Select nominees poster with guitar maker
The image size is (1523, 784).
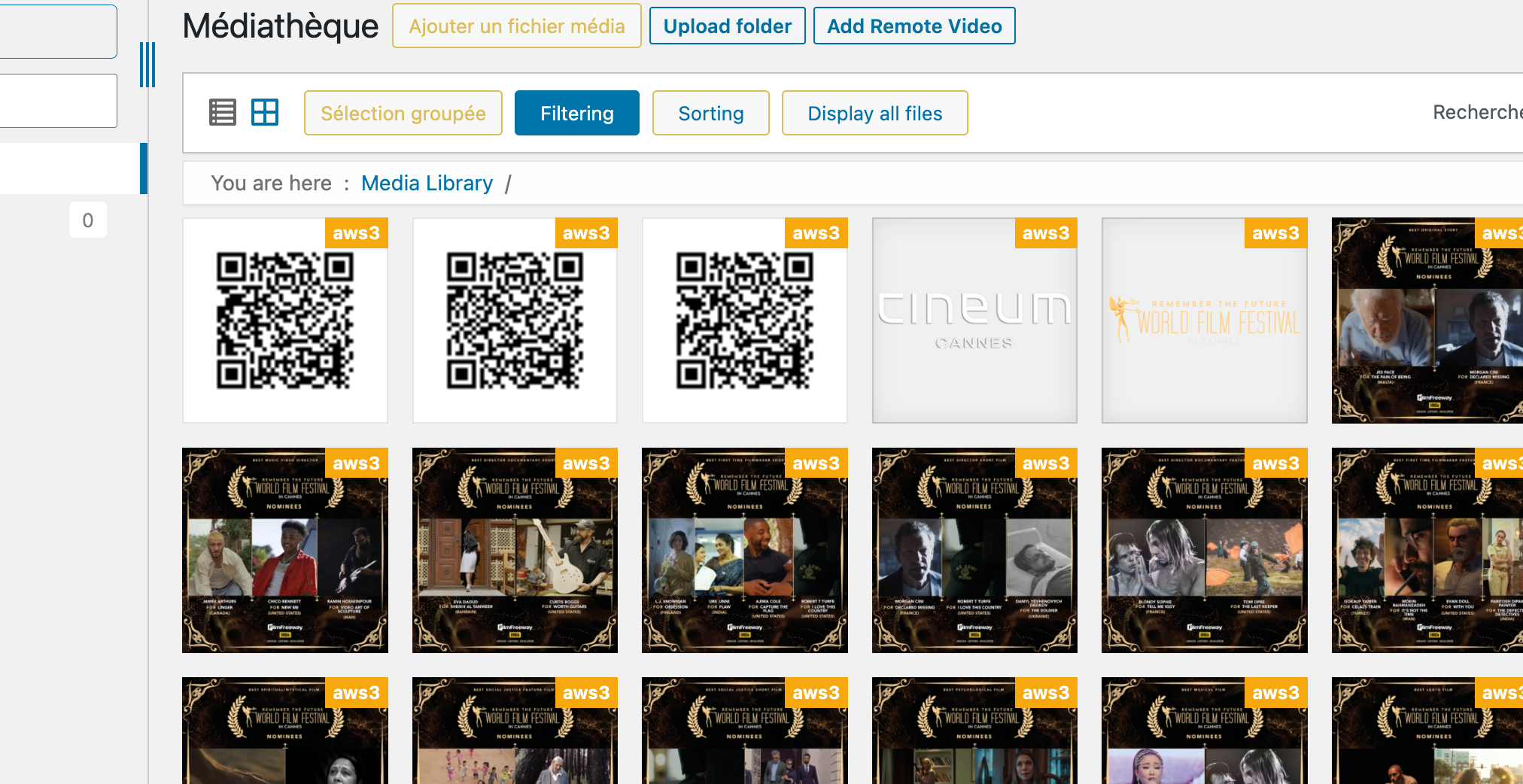click(x=515, y=550)
